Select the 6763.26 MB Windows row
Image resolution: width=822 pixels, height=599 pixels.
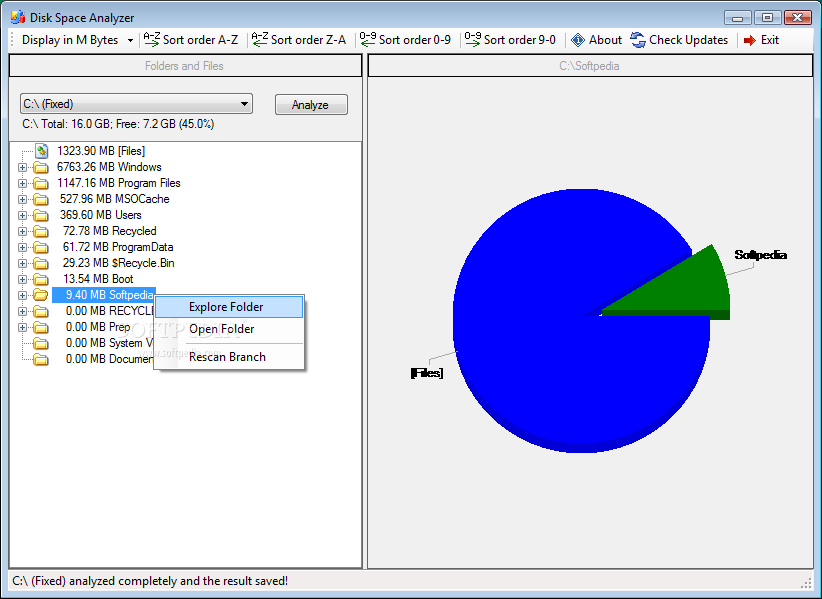[x=109, y=167]
